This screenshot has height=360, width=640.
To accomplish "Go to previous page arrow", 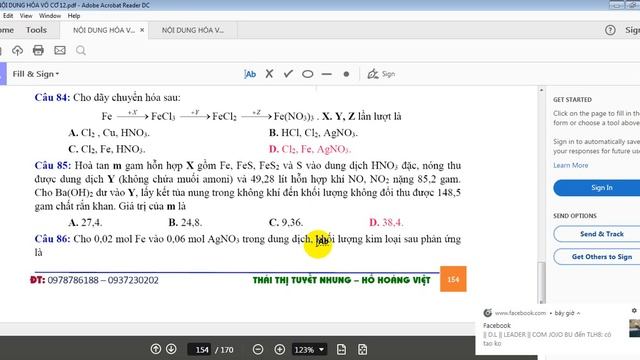I will click(156, 349).
